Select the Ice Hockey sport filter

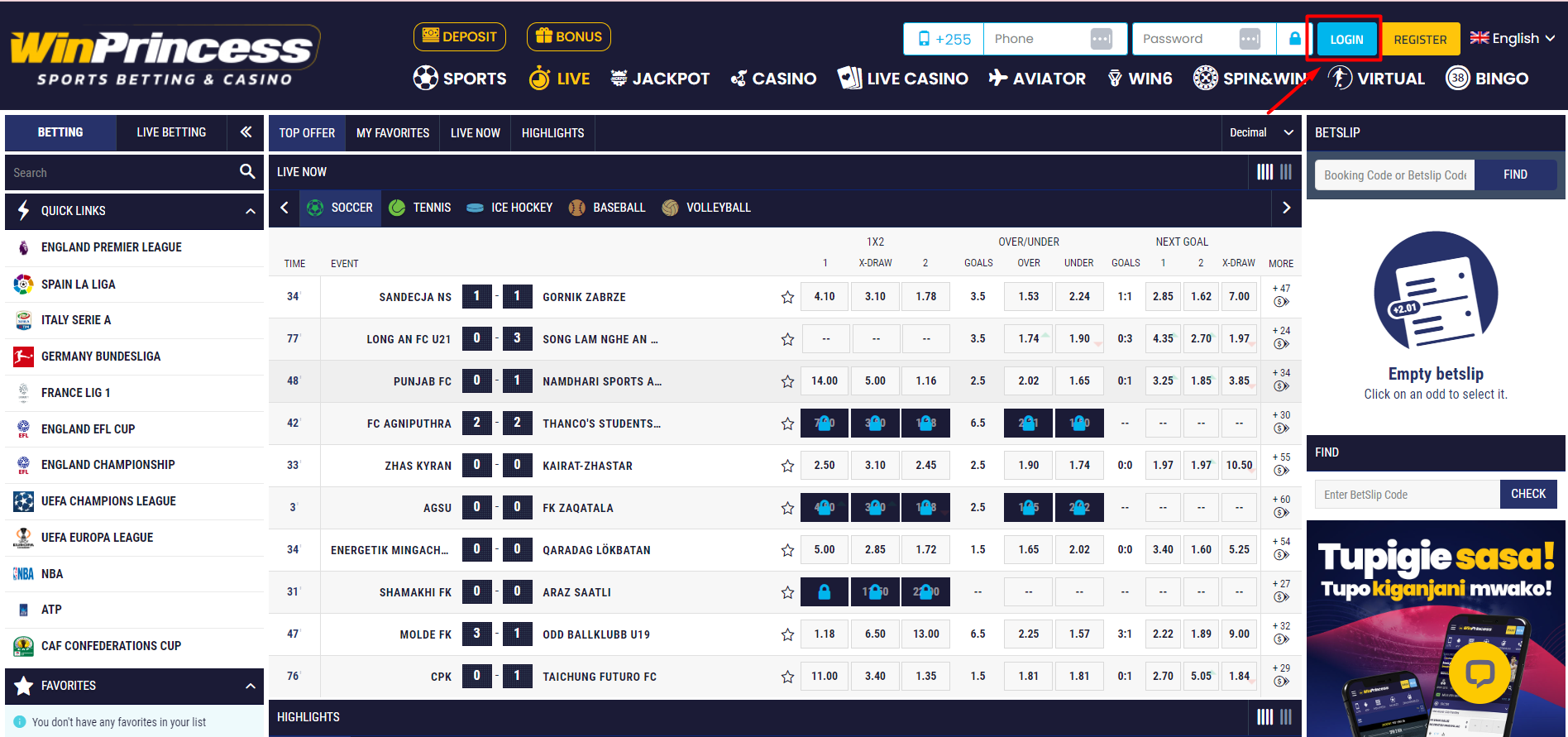[x=509, y=208]
